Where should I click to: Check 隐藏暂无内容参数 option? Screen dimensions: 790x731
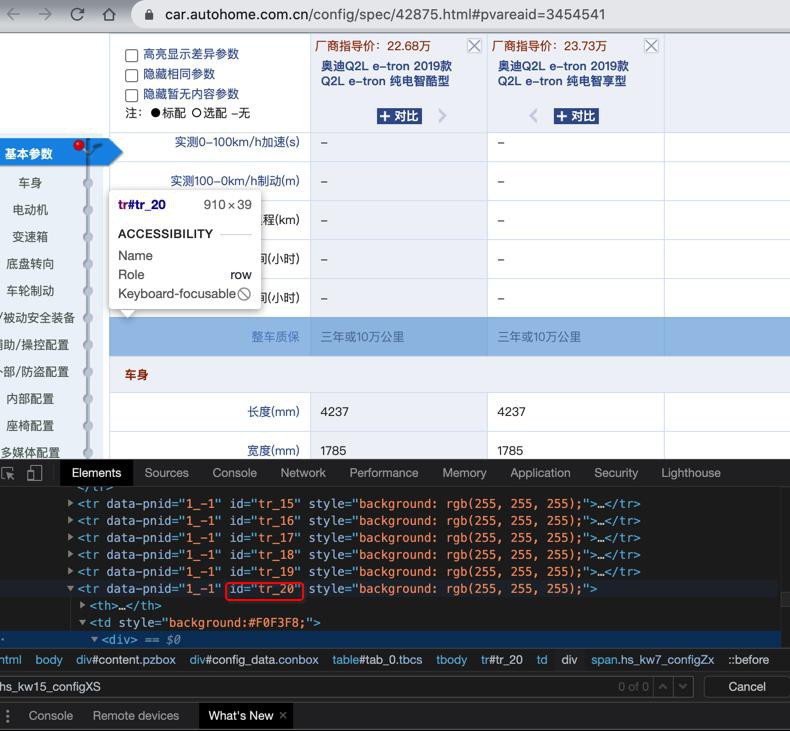pos(131,95)
